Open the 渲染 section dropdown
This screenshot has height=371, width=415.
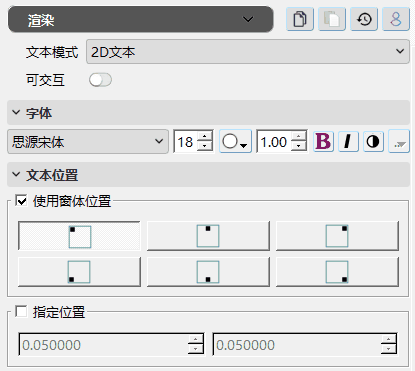click(x=140, y=19)
